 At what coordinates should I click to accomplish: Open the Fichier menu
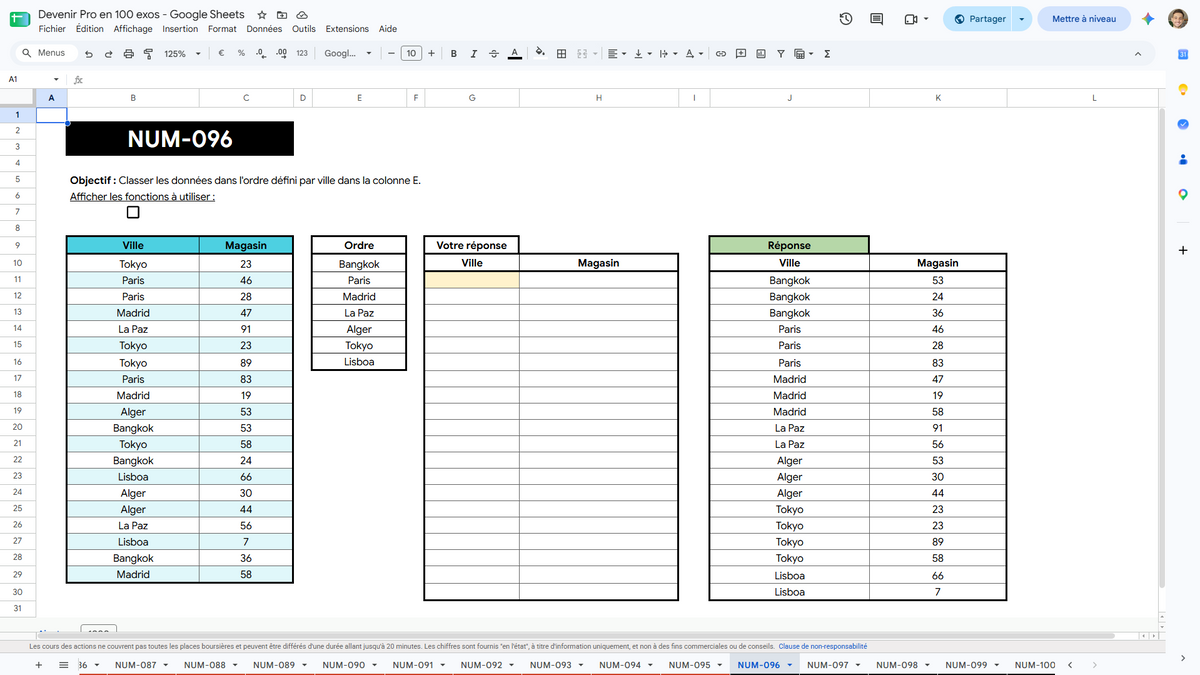pyautogui.click(x=52, y=29)
